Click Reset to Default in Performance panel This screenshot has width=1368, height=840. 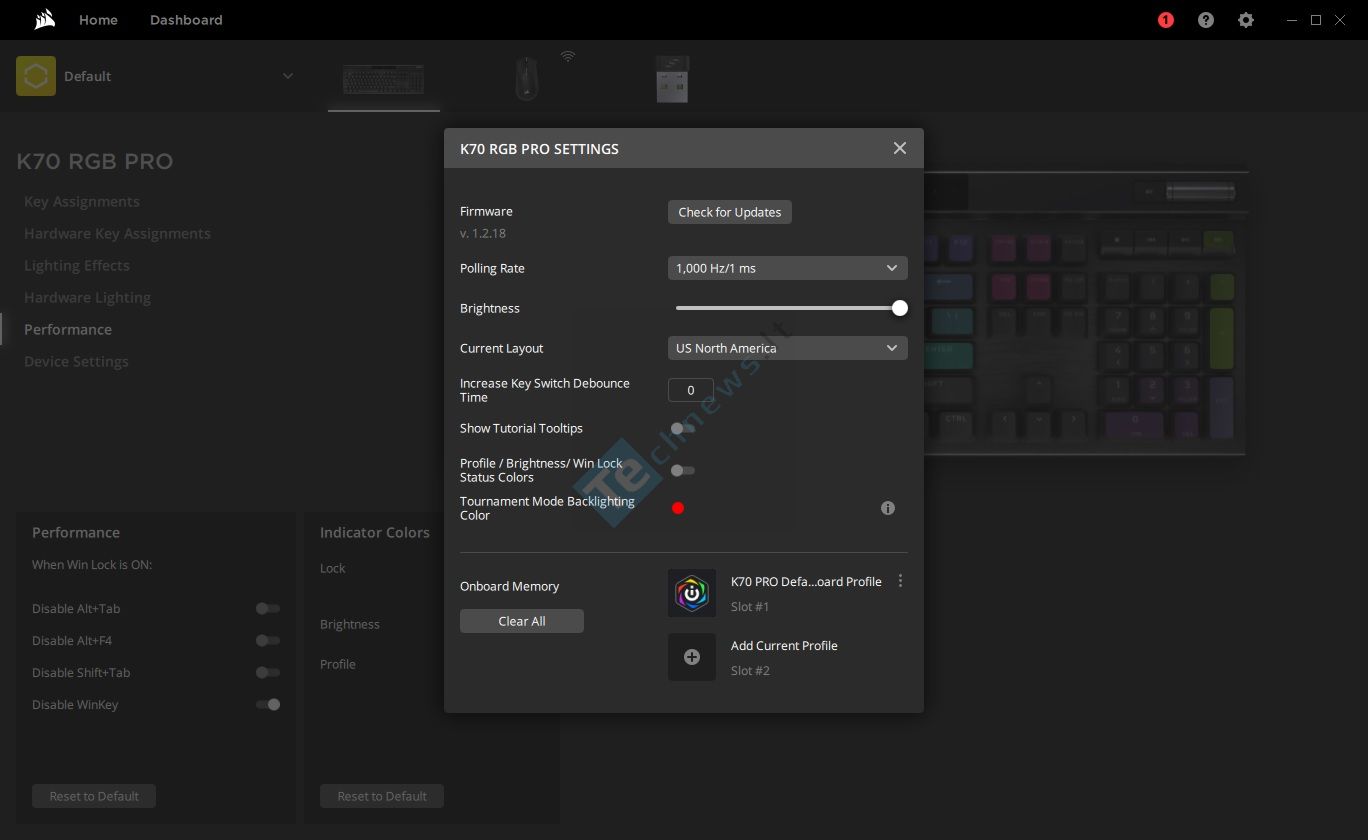[x=94, y=796]
